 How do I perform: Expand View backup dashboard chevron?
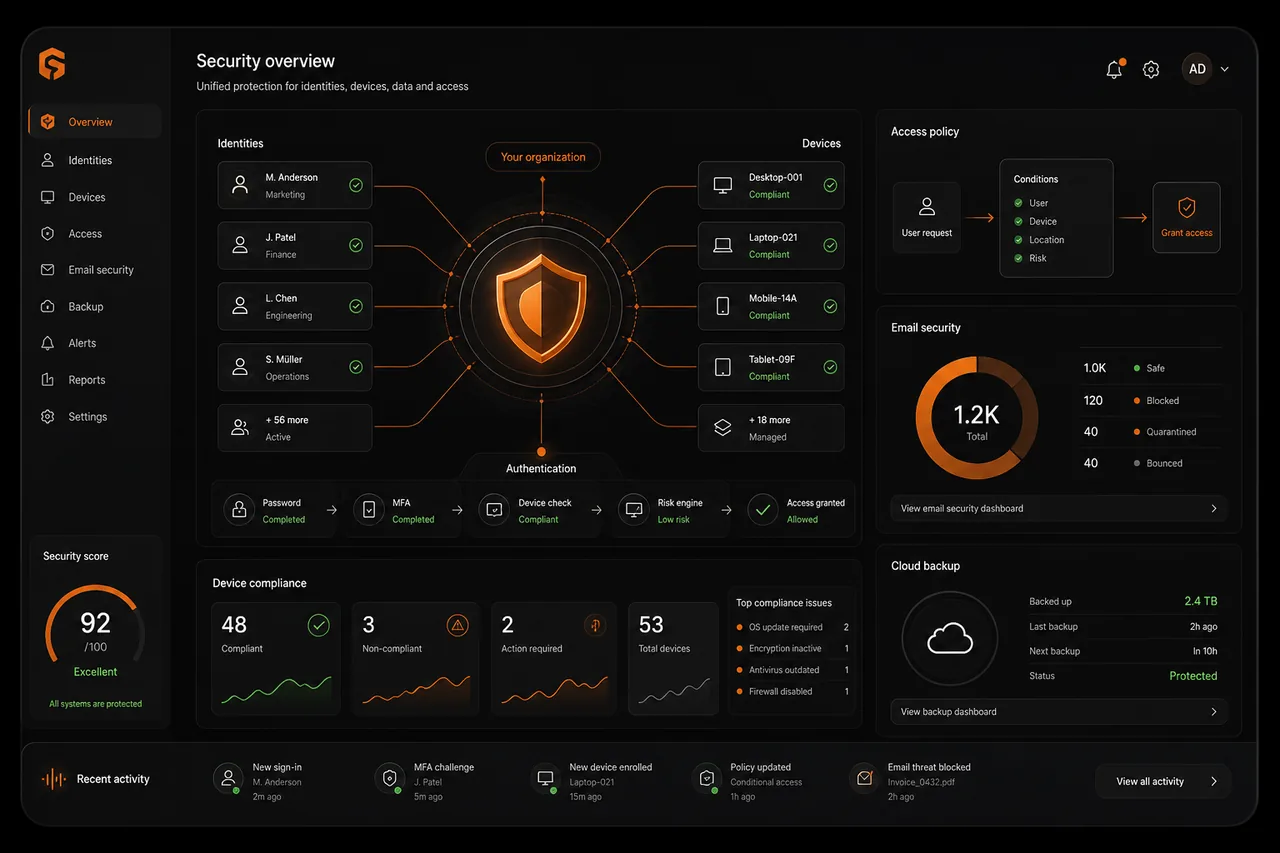(1214, 712)
